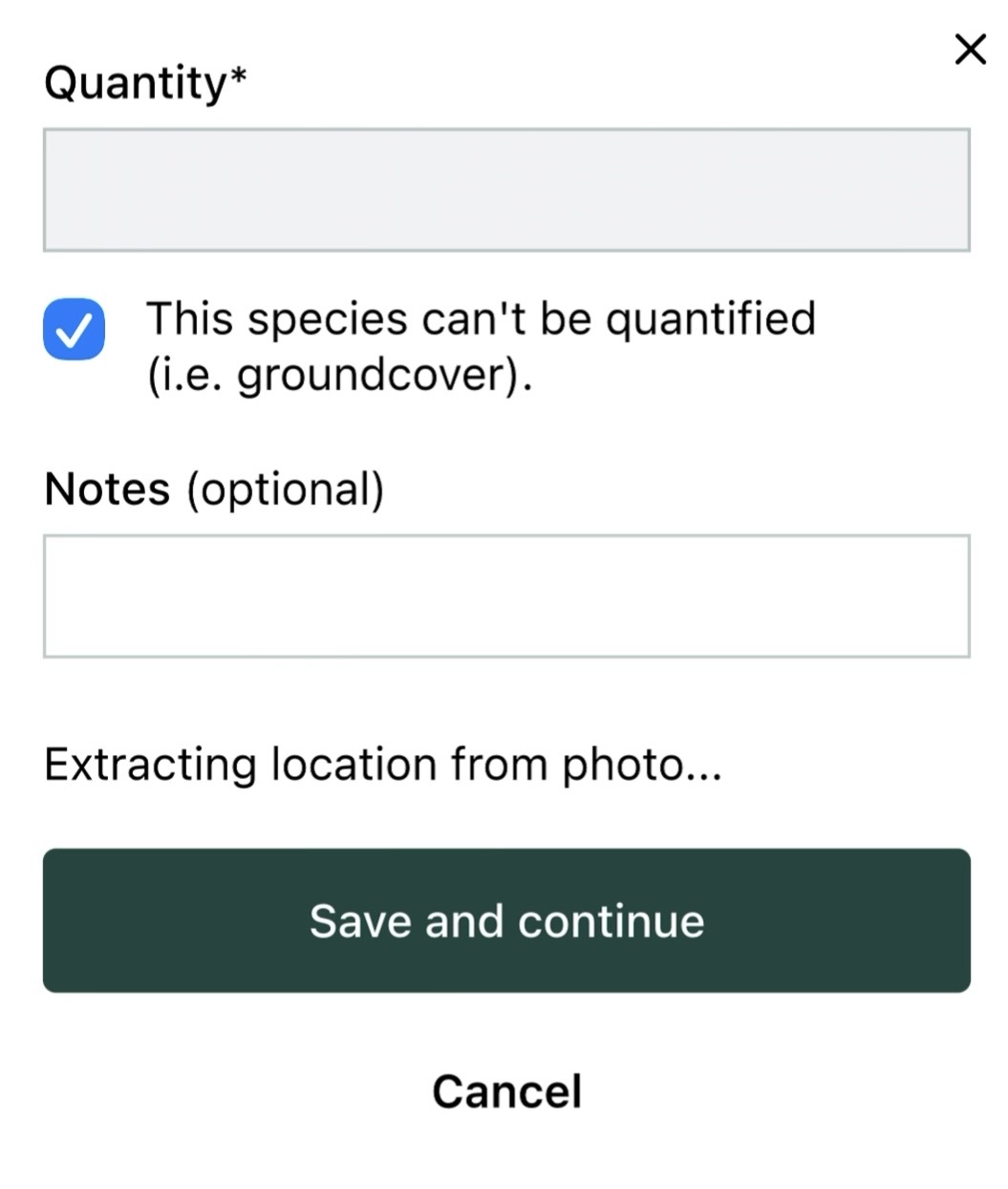Screen dimensions: 1008x1189
Task: Click the "Extracting location from photo..." status text
Action: coord(382,765)
